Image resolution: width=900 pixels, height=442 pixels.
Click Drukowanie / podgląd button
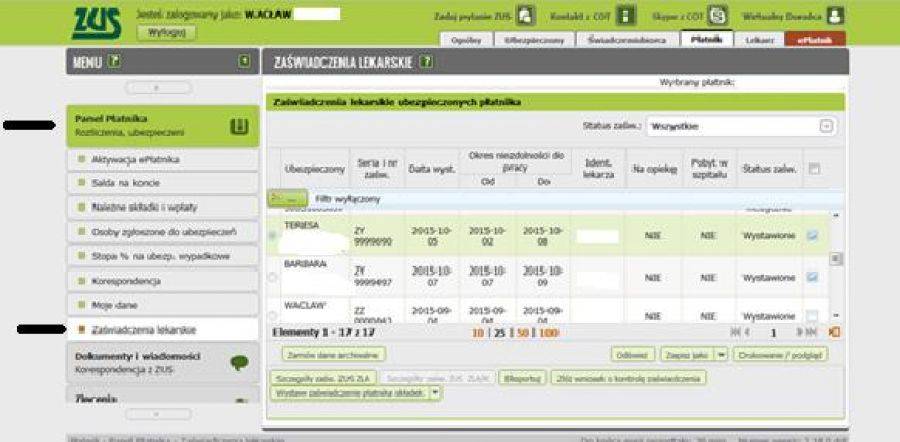(x=780, y=354)
